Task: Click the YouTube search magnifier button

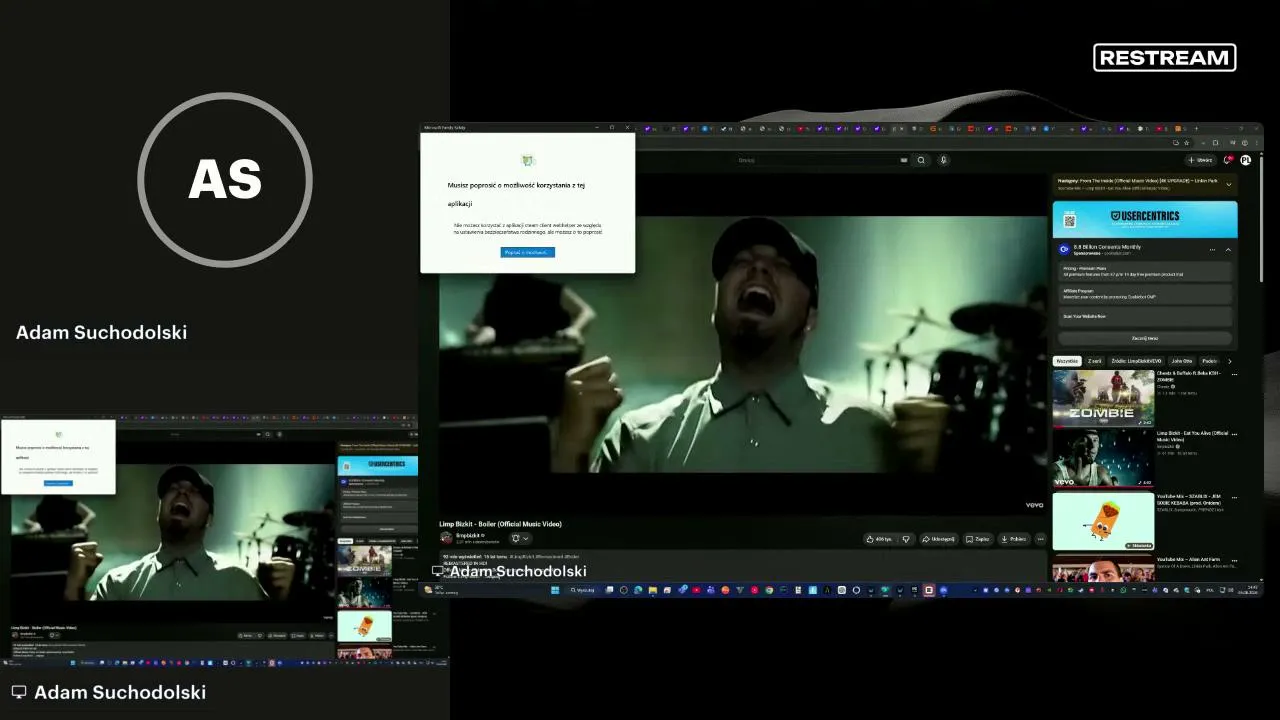Action: click(x=921, y=160)
